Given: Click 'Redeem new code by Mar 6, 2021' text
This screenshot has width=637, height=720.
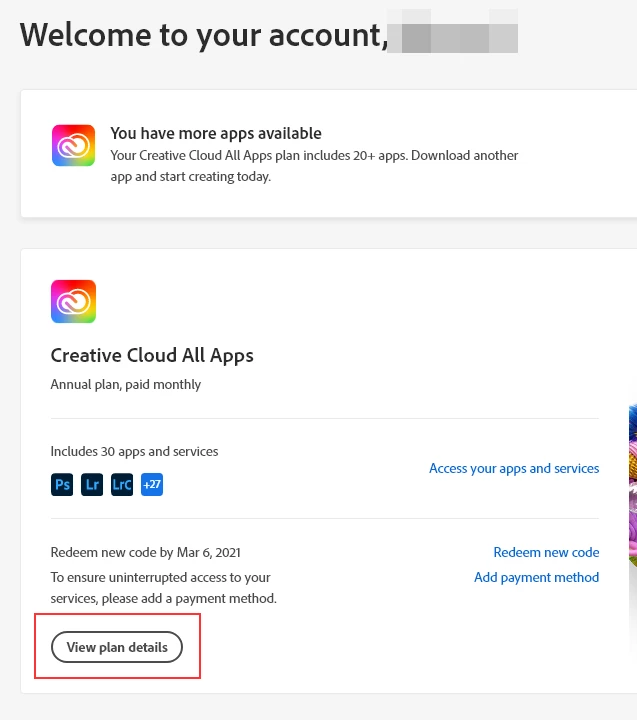Looking at the screenshot, I should 146,552.
